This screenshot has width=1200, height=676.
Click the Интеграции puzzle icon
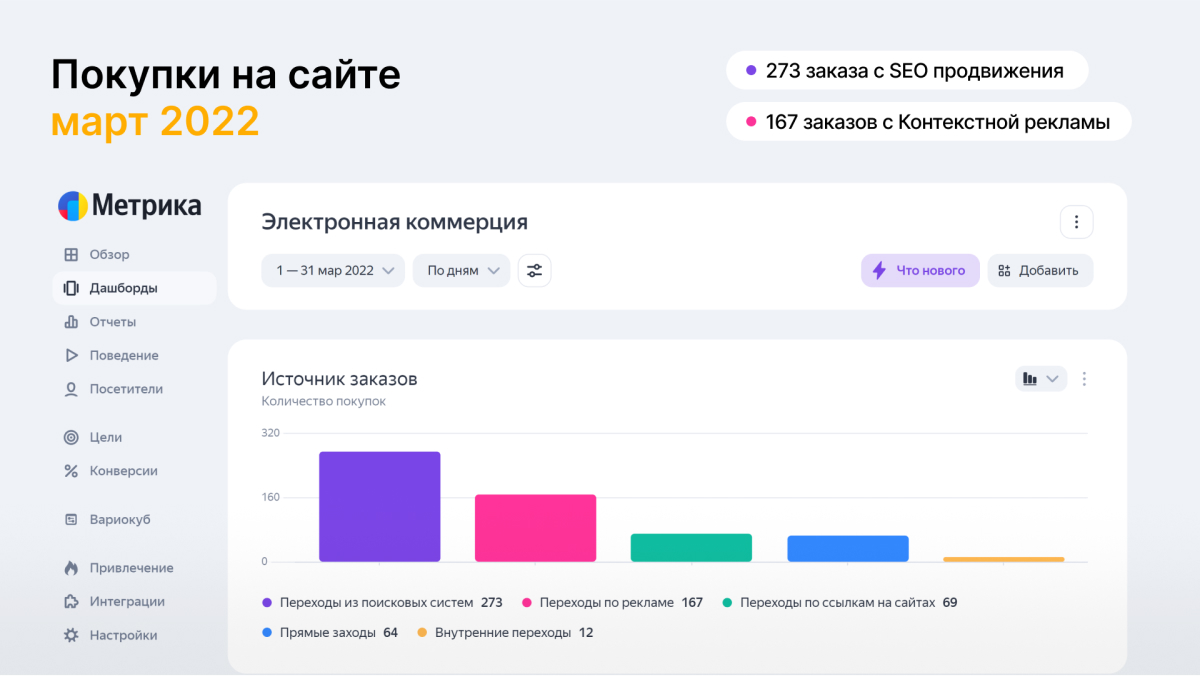[x=71, y=602]
